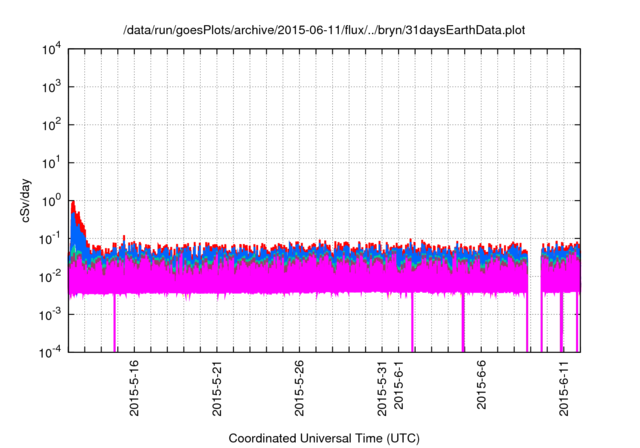Select the 2015-6-6 date tick label

482,388
